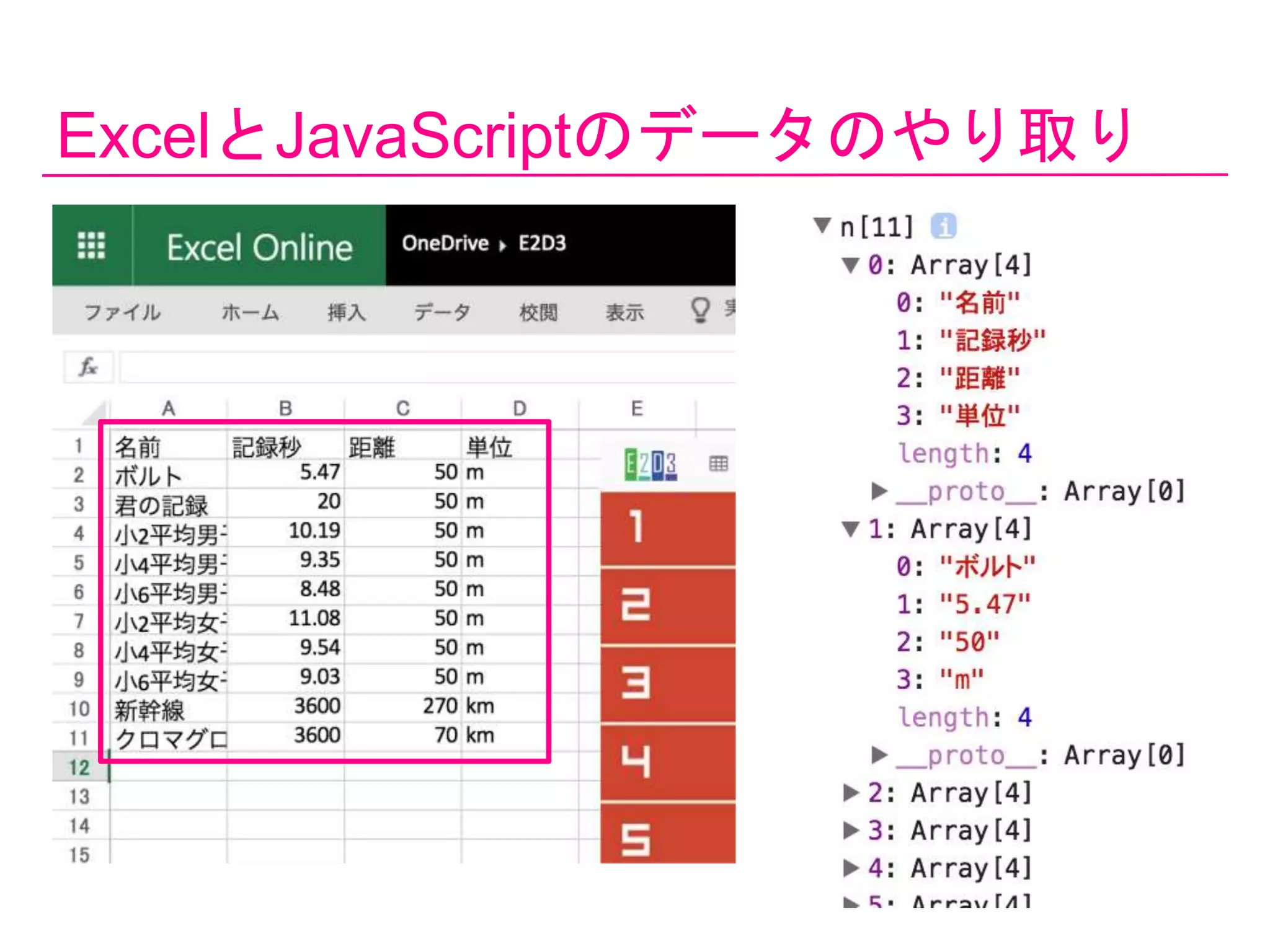
Task: Select column B header
Action: (285, 408)
